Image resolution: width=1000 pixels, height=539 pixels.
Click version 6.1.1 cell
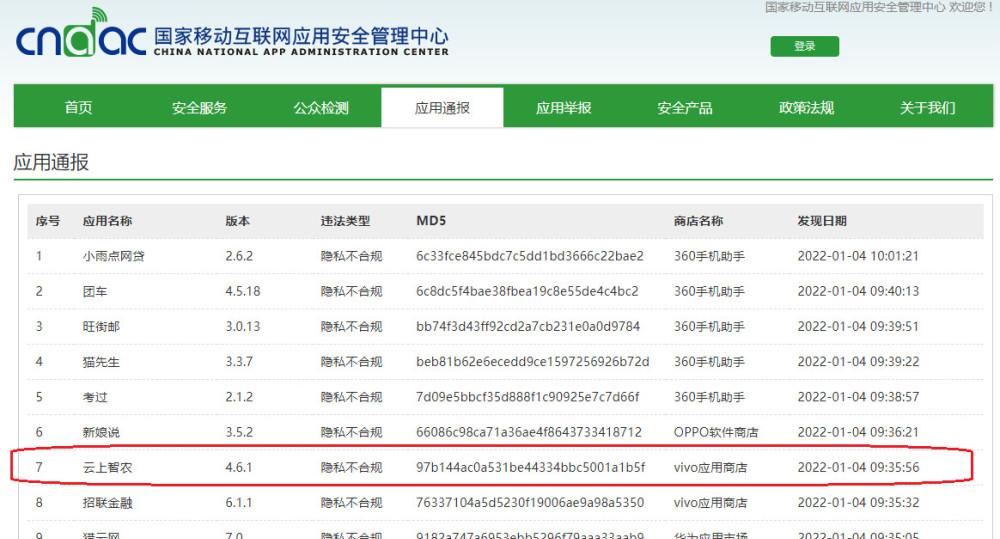coord(239,503)
